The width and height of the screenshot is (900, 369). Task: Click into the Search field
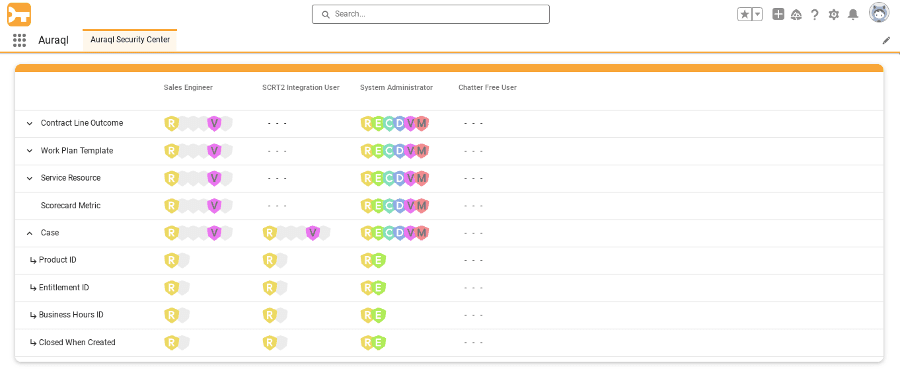pyautogui.click(x=430, y=14)
